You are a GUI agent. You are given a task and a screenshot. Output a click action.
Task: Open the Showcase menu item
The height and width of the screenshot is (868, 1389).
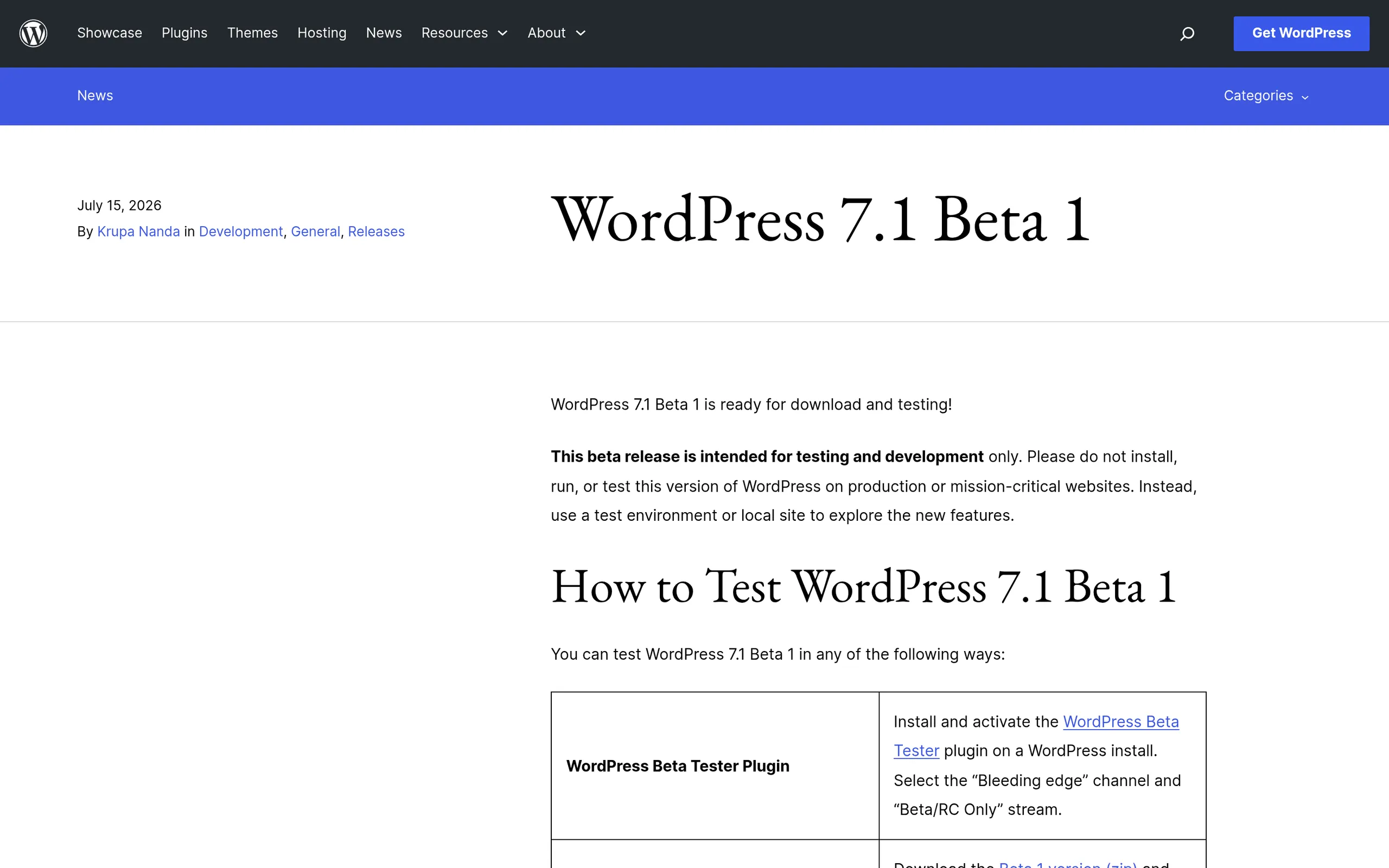click(x=110, y=33)
